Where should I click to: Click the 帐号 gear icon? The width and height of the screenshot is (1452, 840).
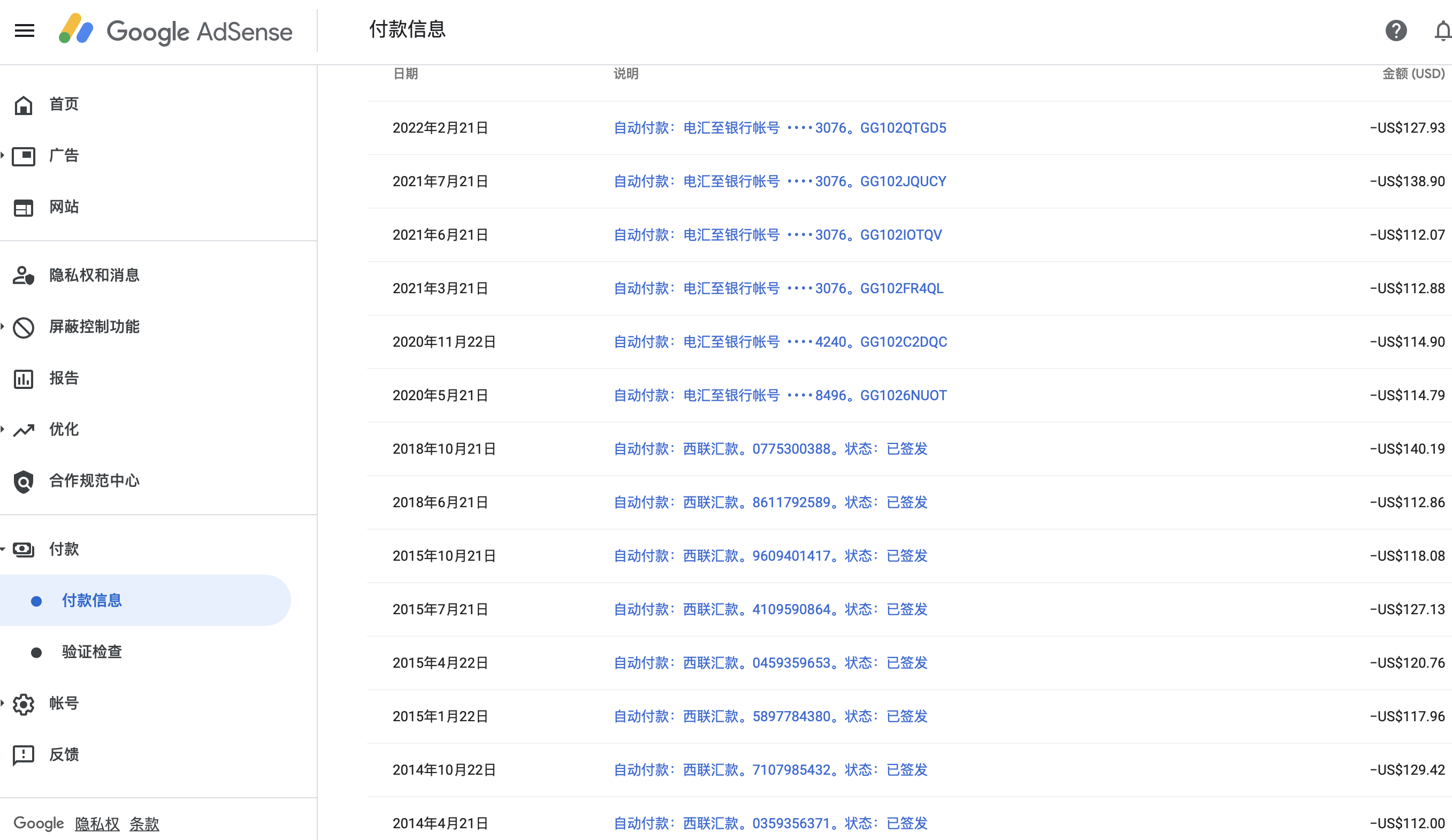[24, 704]
